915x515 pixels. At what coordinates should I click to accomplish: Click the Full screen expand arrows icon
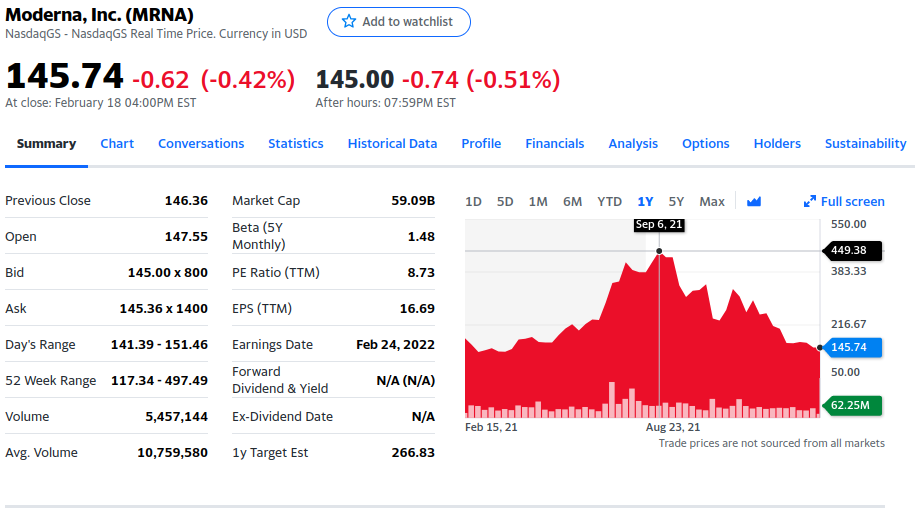point(809,201)
